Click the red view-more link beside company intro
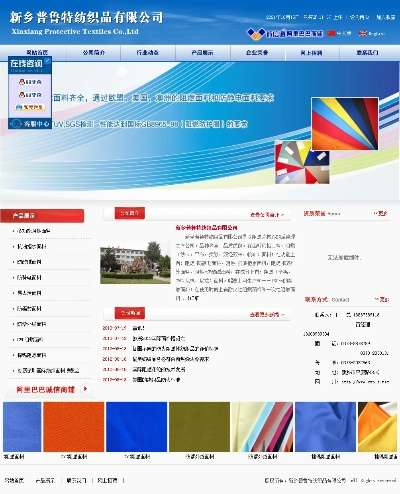Image resolution: width=400 pixels, height=494 pixels. (267, 215)
